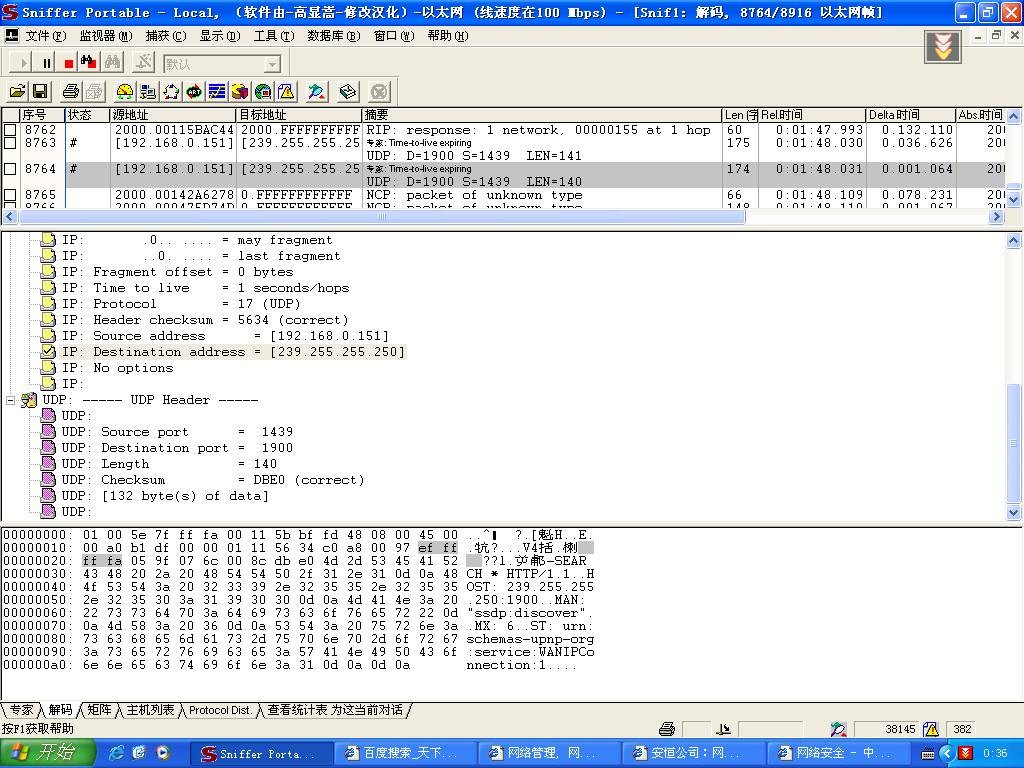Open capture file with folder icon
1024x768 pixels.
pos(18,92)
